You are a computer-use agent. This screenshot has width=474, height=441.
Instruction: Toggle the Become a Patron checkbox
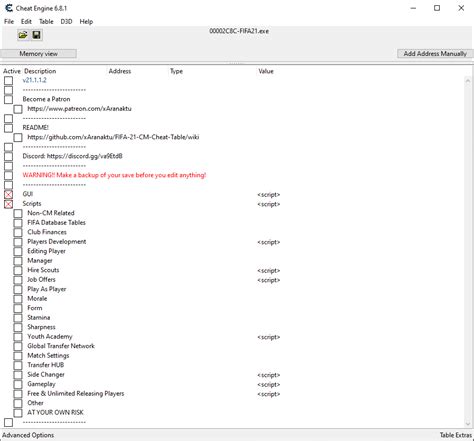9,99
